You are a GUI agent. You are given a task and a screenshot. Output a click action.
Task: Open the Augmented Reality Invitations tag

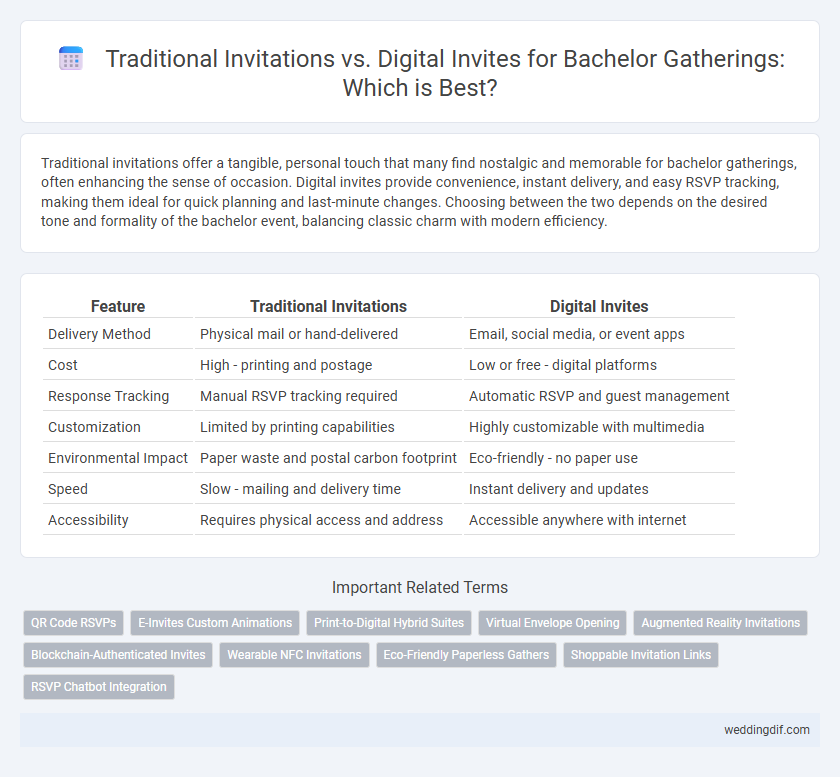click(721, 623)
